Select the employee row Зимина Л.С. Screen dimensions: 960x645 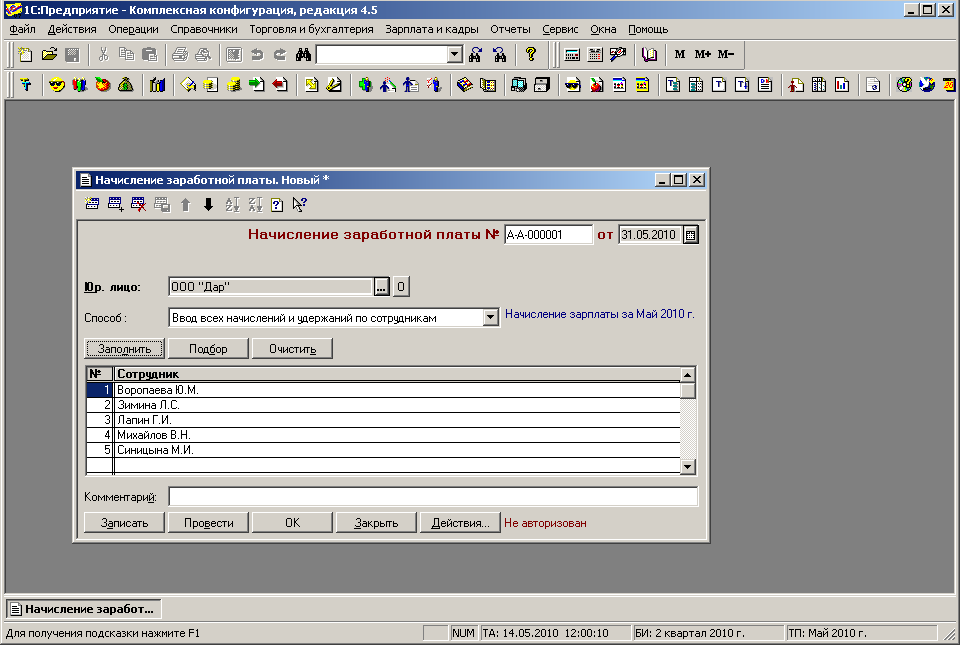click(383, 405)
